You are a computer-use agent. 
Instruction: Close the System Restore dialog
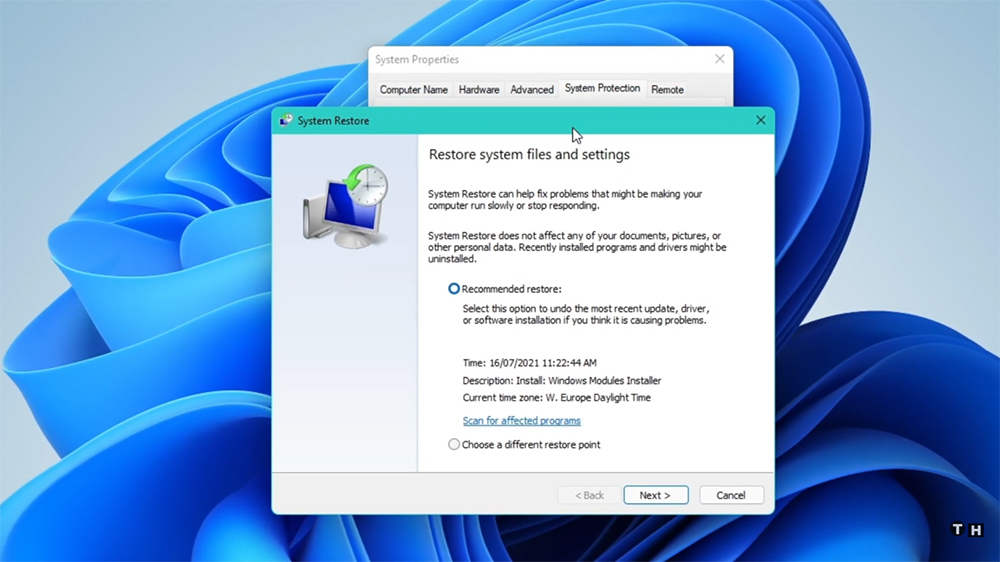tap(760, 121)
